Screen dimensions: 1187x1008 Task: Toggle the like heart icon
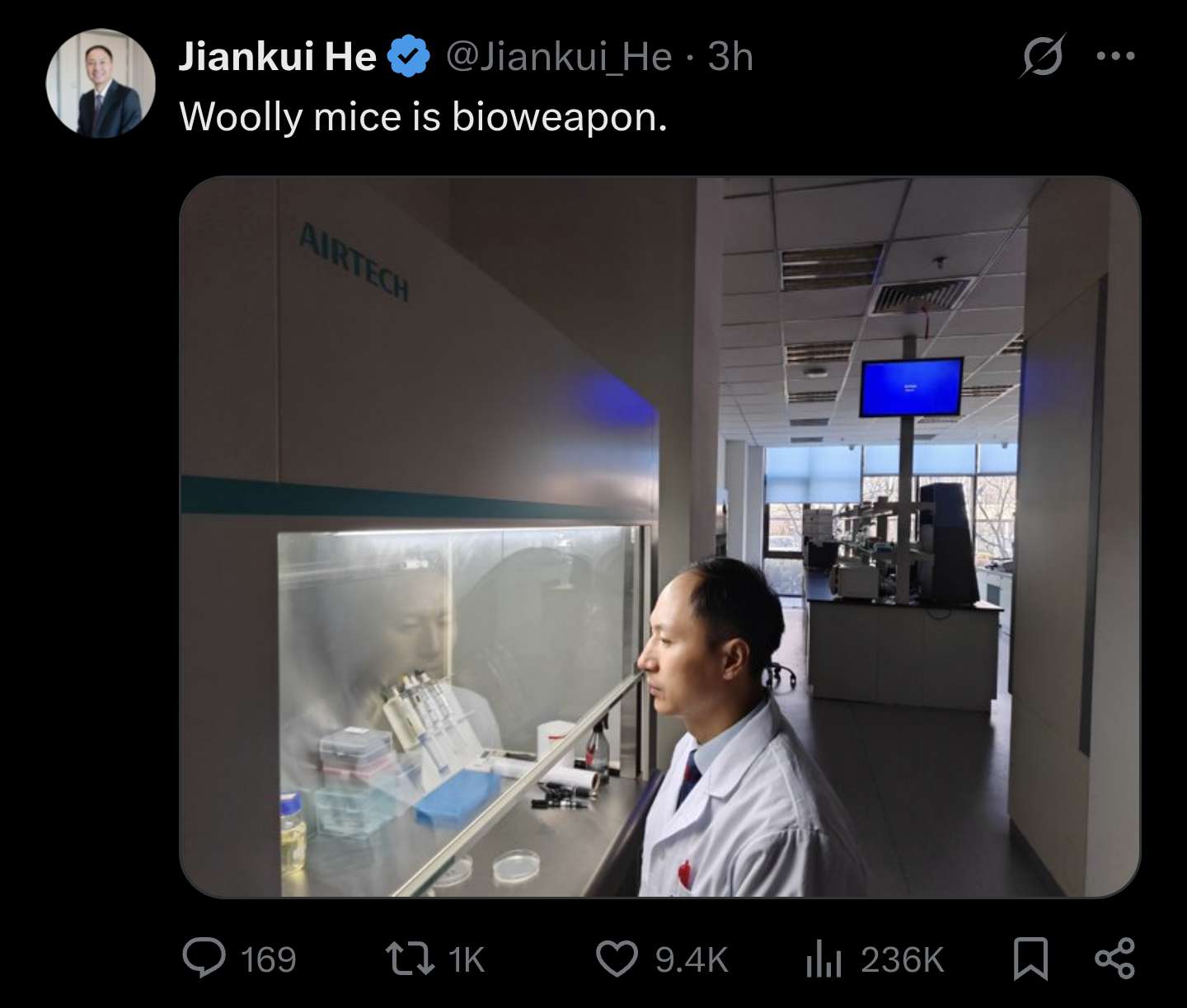click(617, 959)
